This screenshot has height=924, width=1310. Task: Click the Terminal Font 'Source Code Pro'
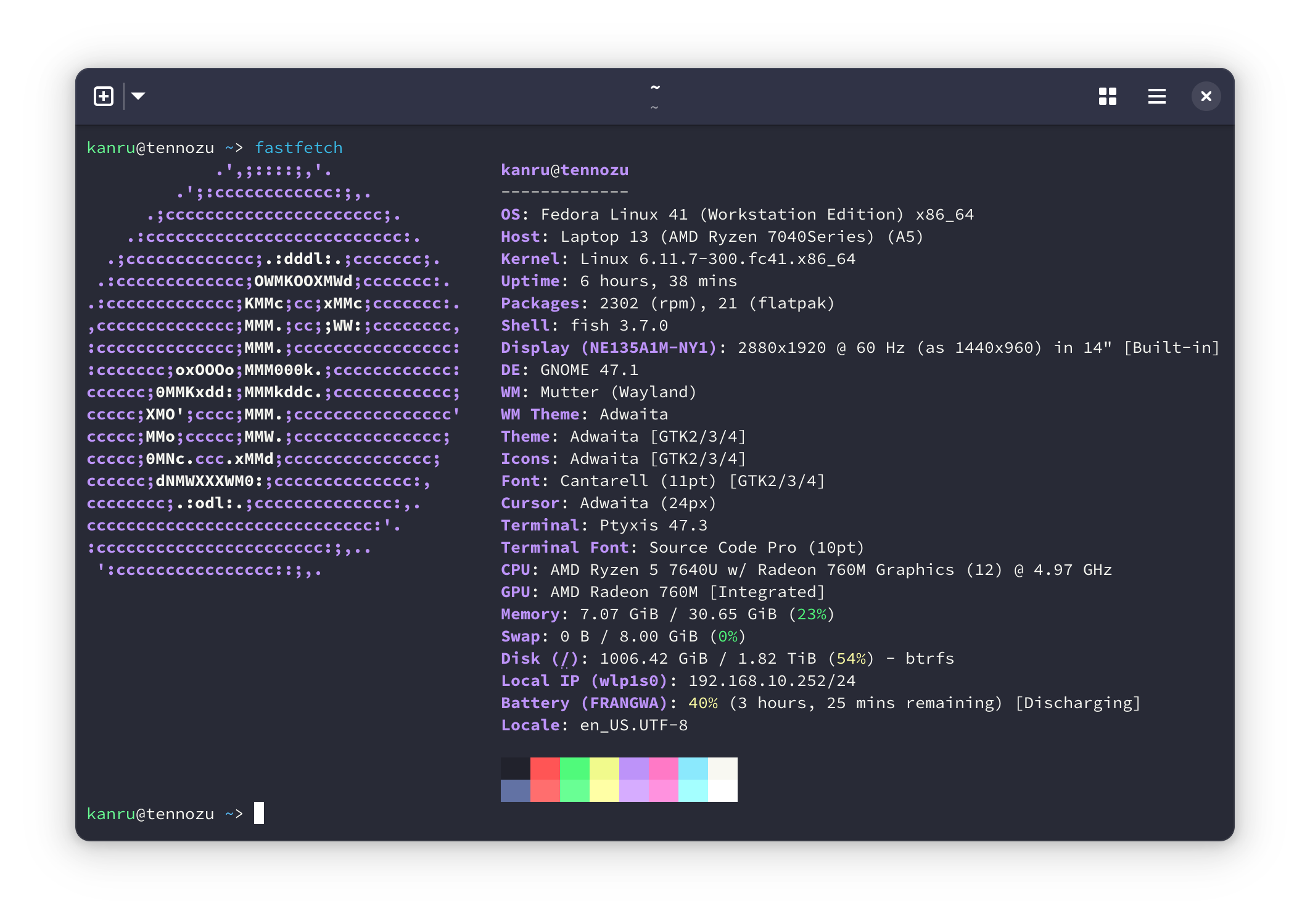point(723,548)
